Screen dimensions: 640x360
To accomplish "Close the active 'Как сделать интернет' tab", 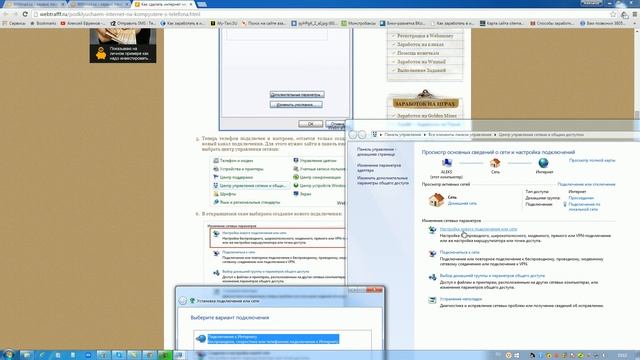I will point(191,4).
